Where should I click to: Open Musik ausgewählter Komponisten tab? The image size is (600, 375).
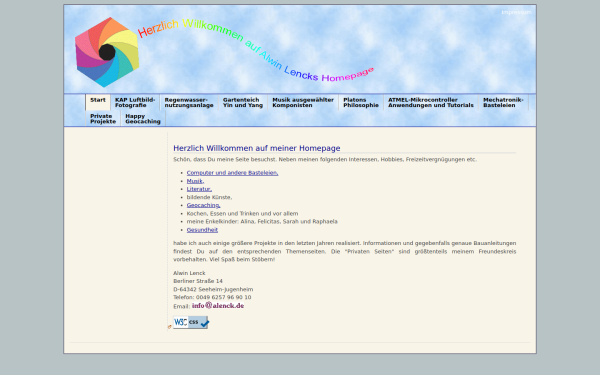(303, 102)
